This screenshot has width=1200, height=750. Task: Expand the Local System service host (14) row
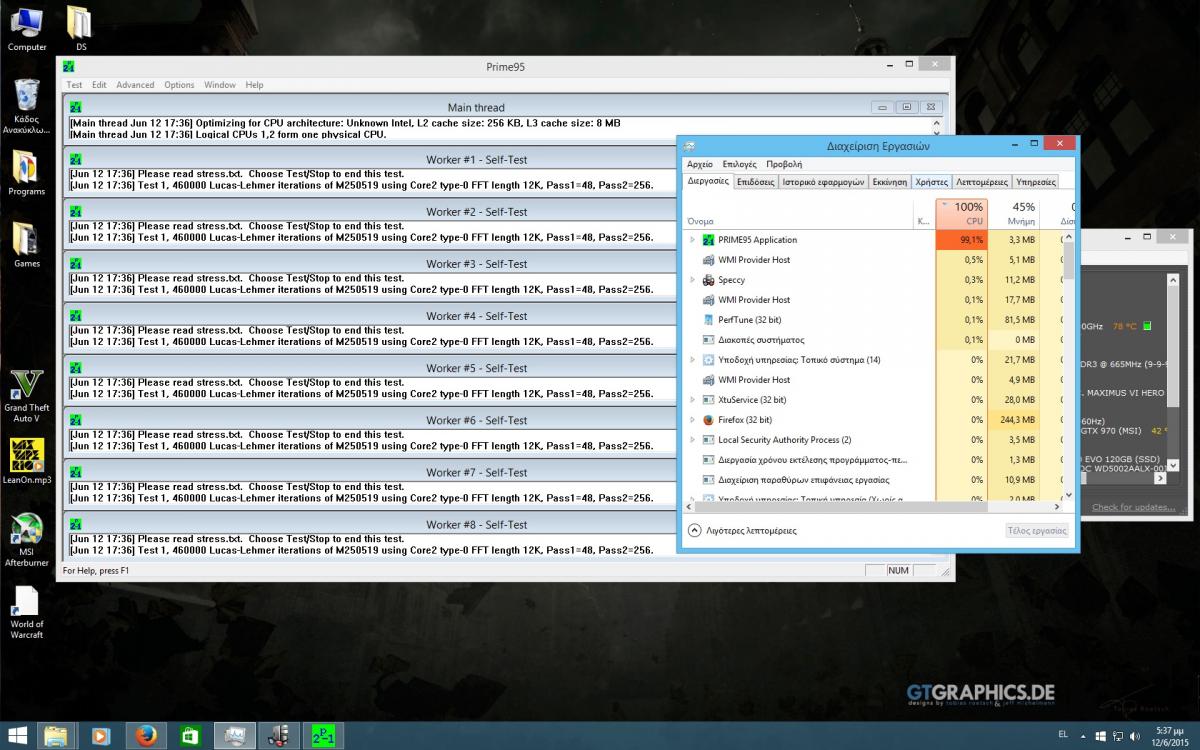coord(692,360)
